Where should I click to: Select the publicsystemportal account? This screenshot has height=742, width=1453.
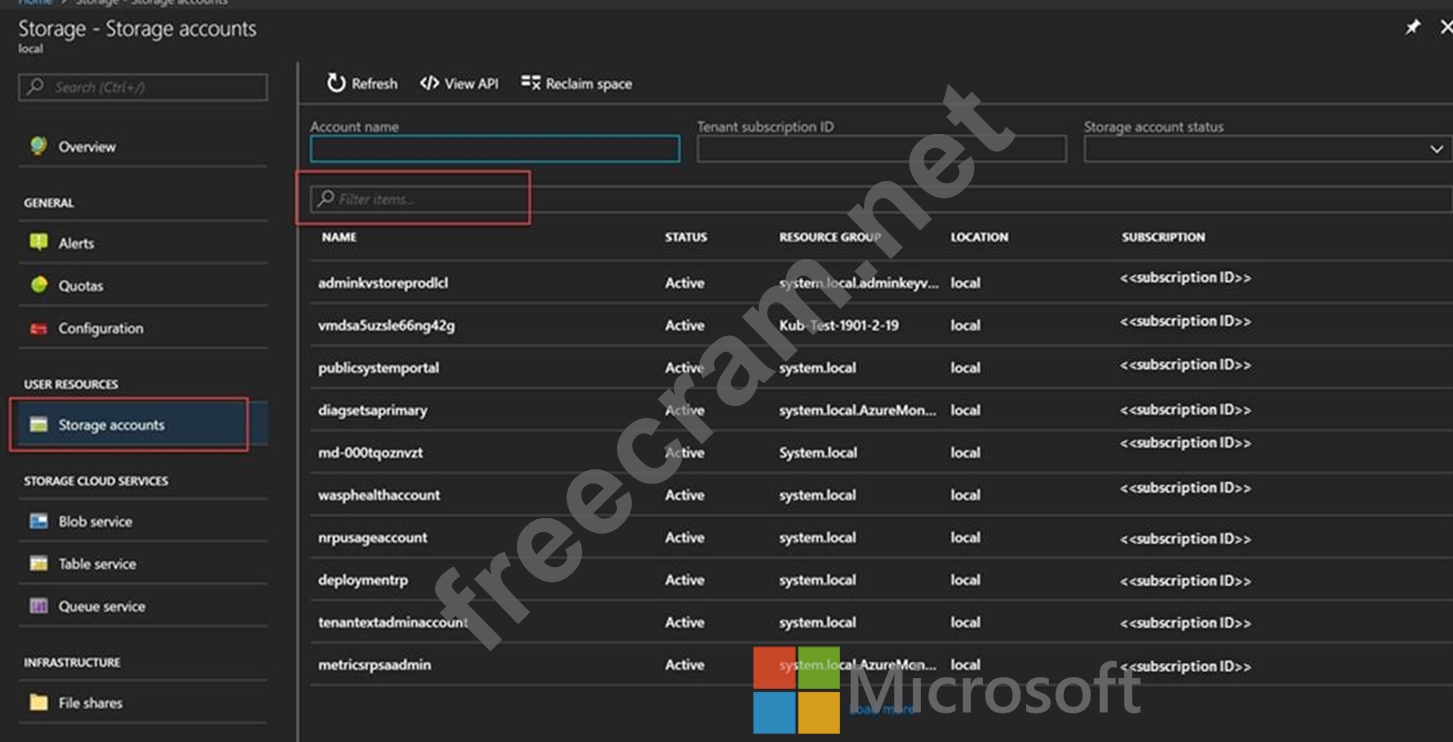(880, 368)
